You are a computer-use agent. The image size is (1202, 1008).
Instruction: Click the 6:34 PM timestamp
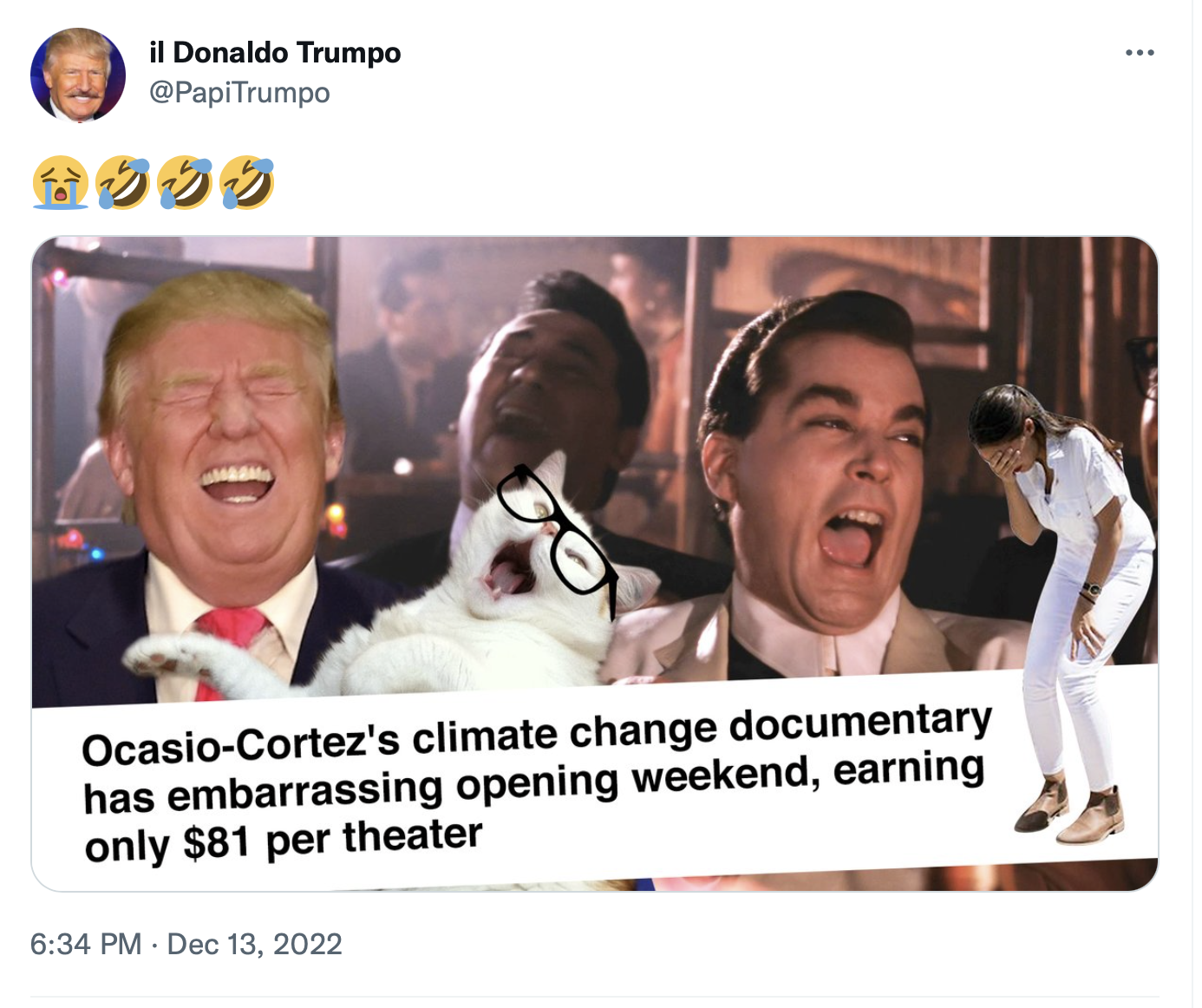click(86, 944)
